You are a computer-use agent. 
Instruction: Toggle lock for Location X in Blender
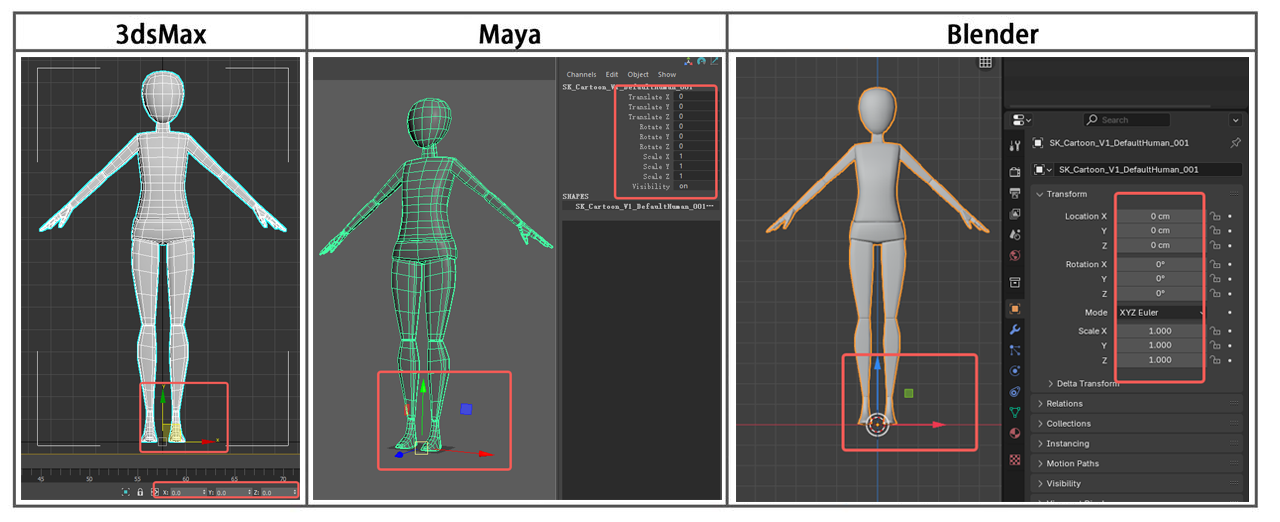(1215, 216)
